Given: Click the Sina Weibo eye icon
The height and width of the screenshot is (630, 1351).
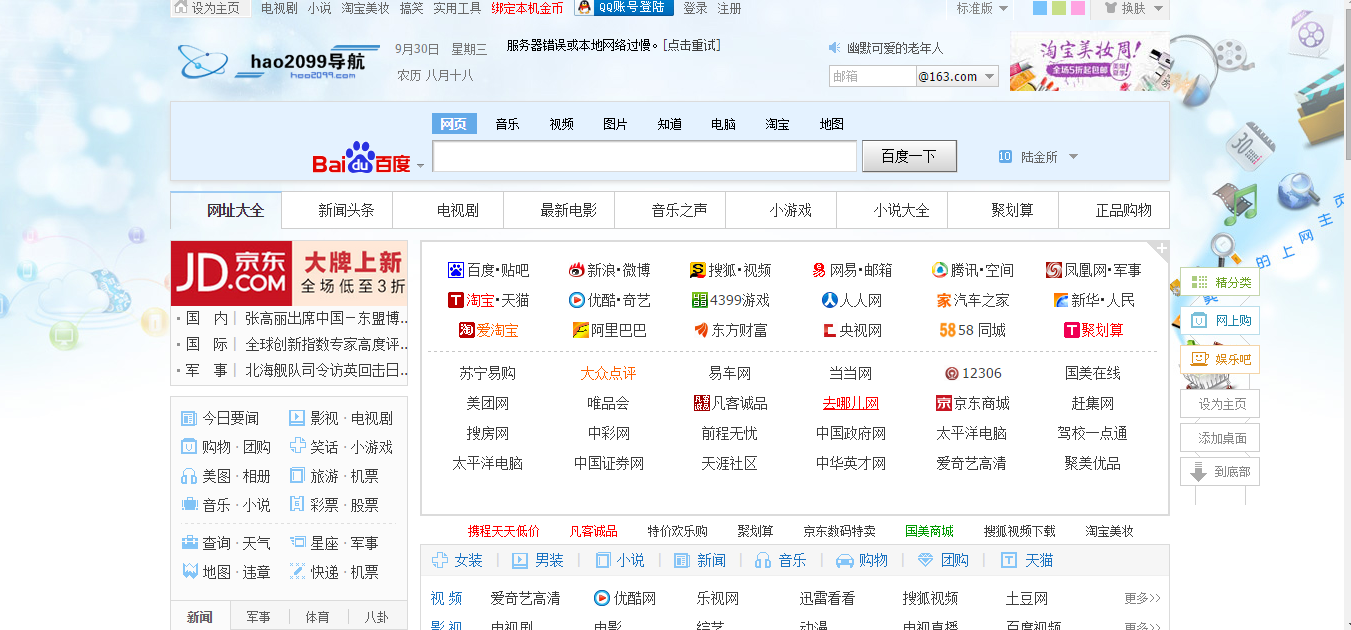Looking at the screenshot, I should click(576, 270).
